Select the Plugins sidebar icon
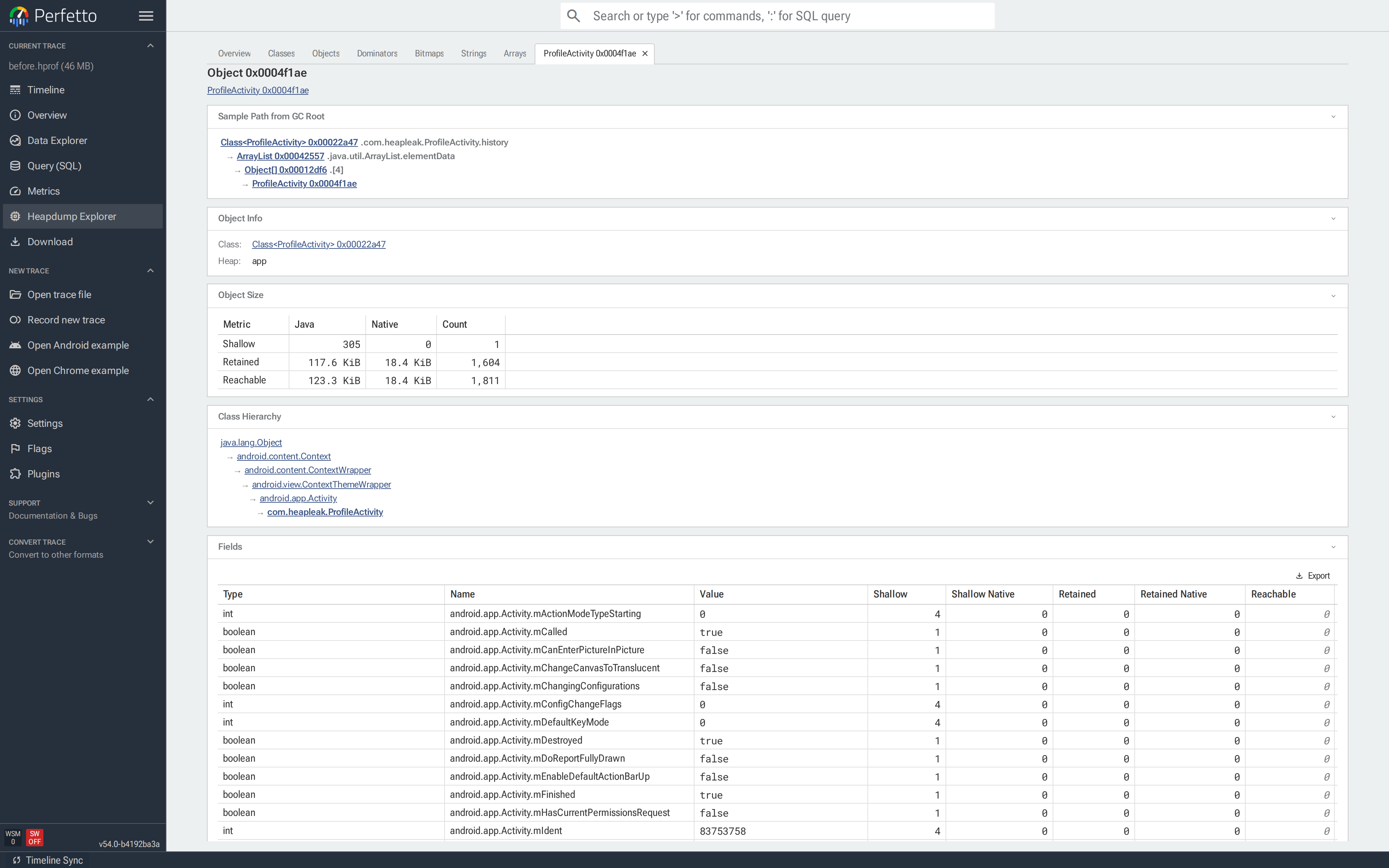 tap(16, 474)
